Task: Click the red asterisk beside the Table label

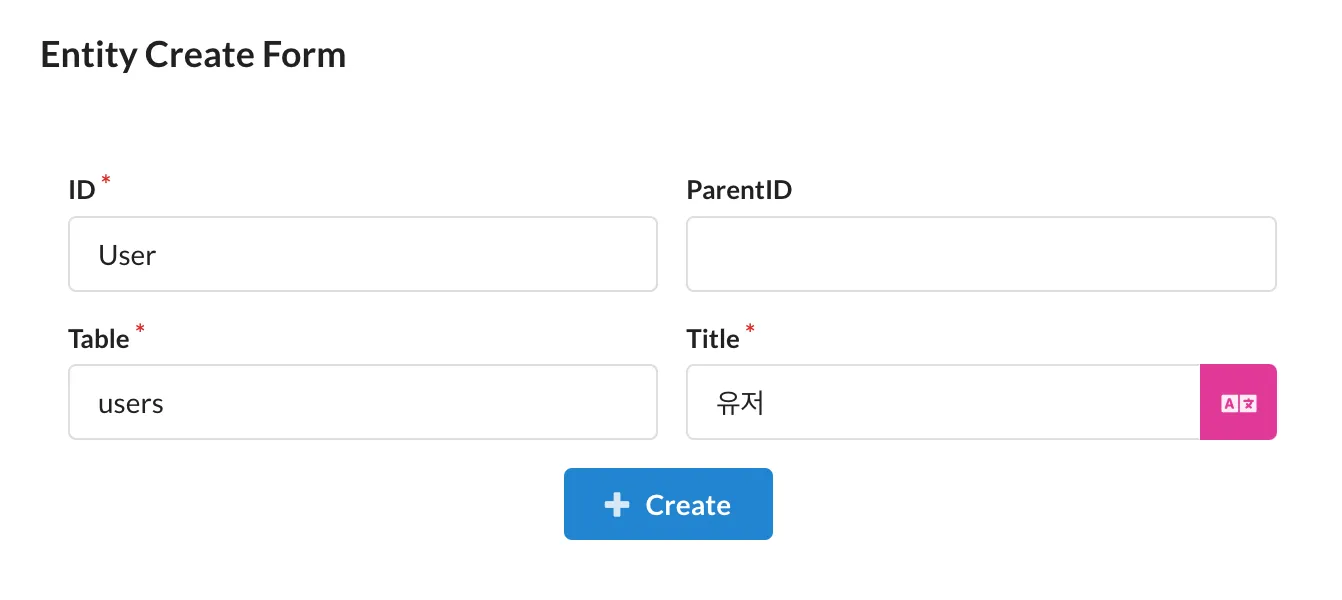Action: point(140,330)
